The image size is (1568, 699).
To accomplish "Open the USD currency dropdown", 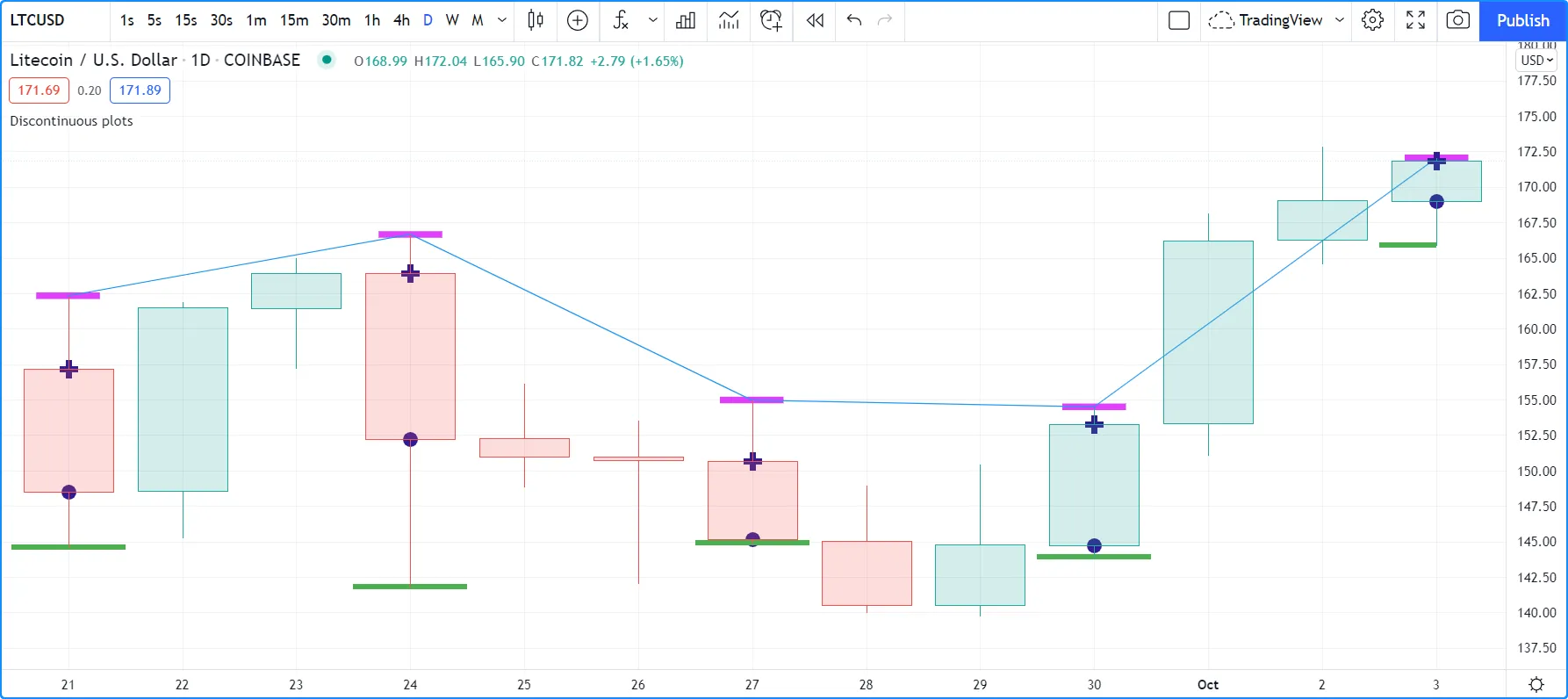I will pos(1536,61).
